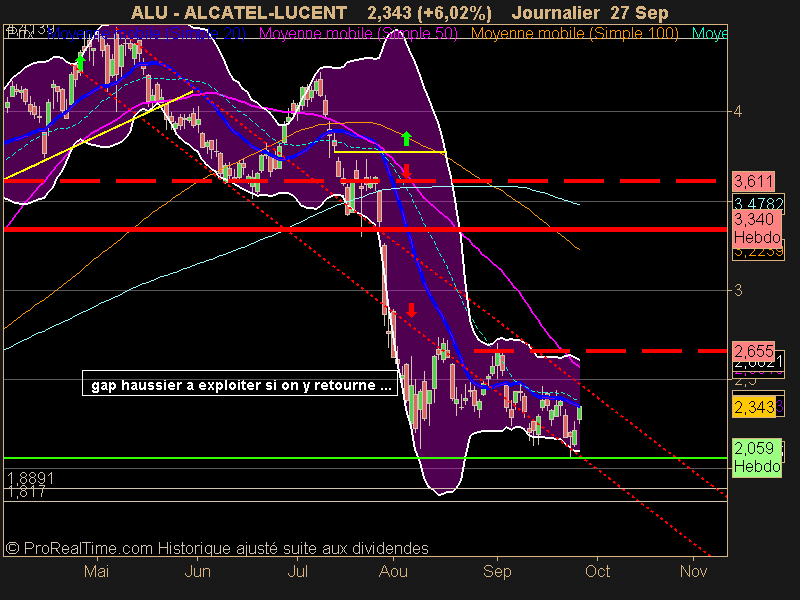
Task: Click the 'Moyenne mobile (Simple 50)' legend label
Action: pyautogui.click(x=358, y=34)
